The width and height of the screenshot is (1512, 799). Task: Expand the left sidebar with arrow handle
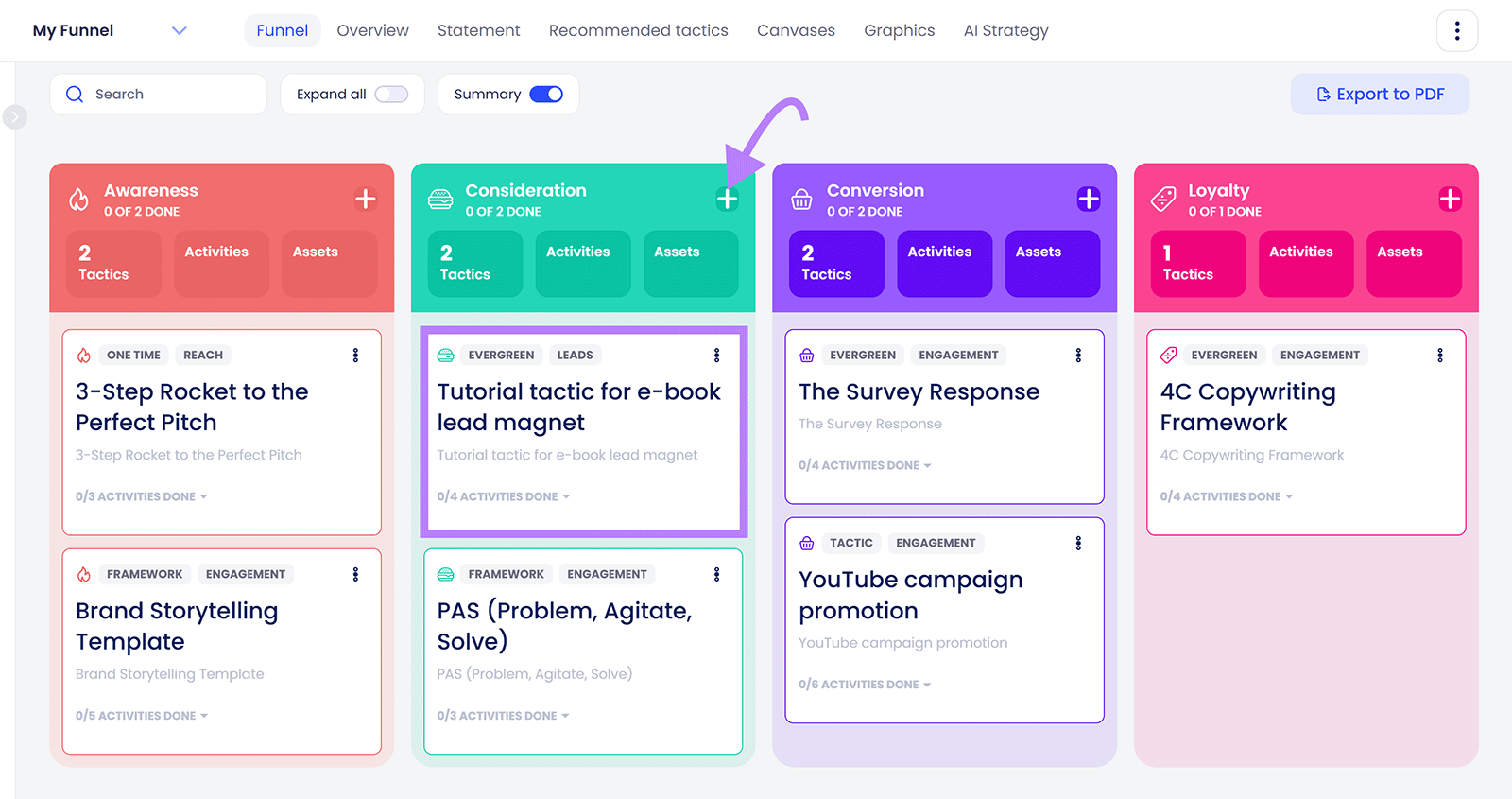coord(14,117)
